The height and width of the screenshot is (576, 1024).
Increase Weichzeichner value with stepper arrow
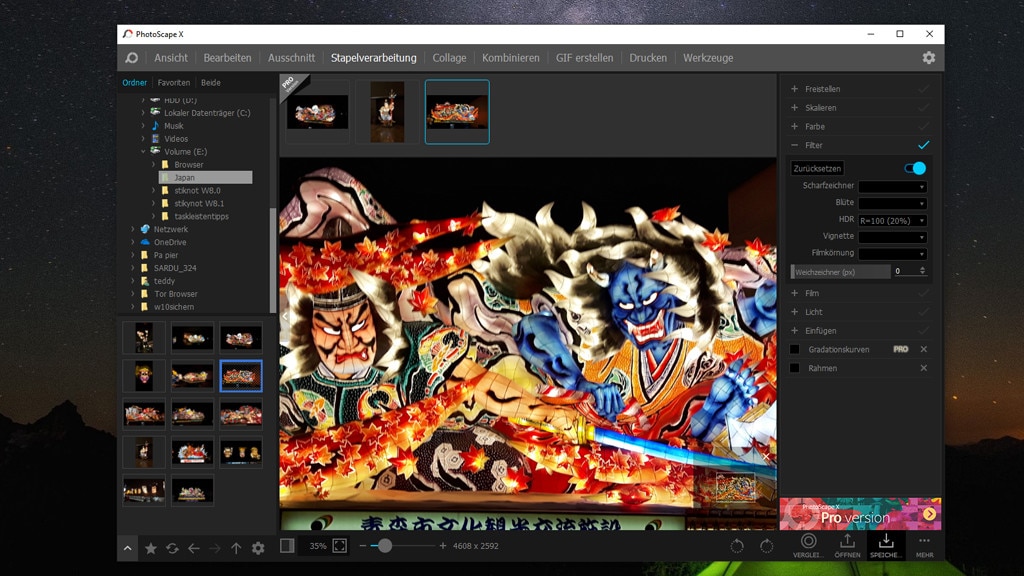click(x=922, y=268)
